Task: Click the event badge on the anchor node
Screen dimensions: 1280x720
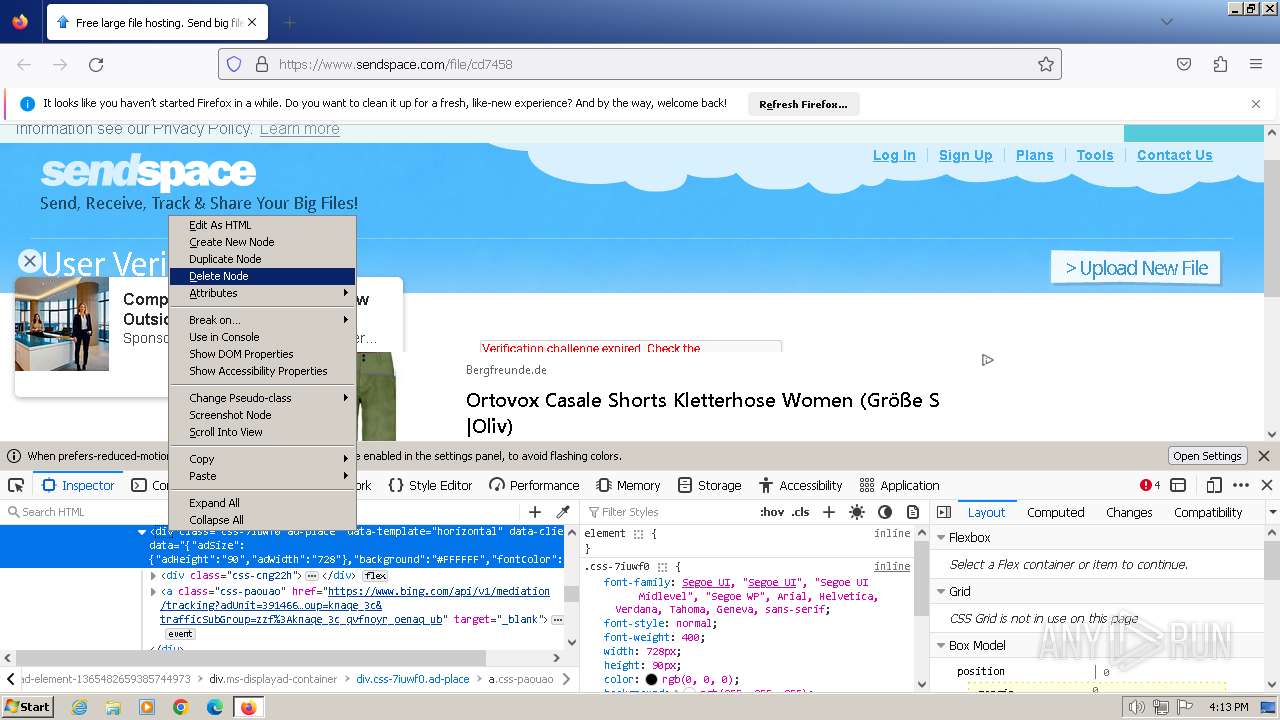Action: coord(180,634)
